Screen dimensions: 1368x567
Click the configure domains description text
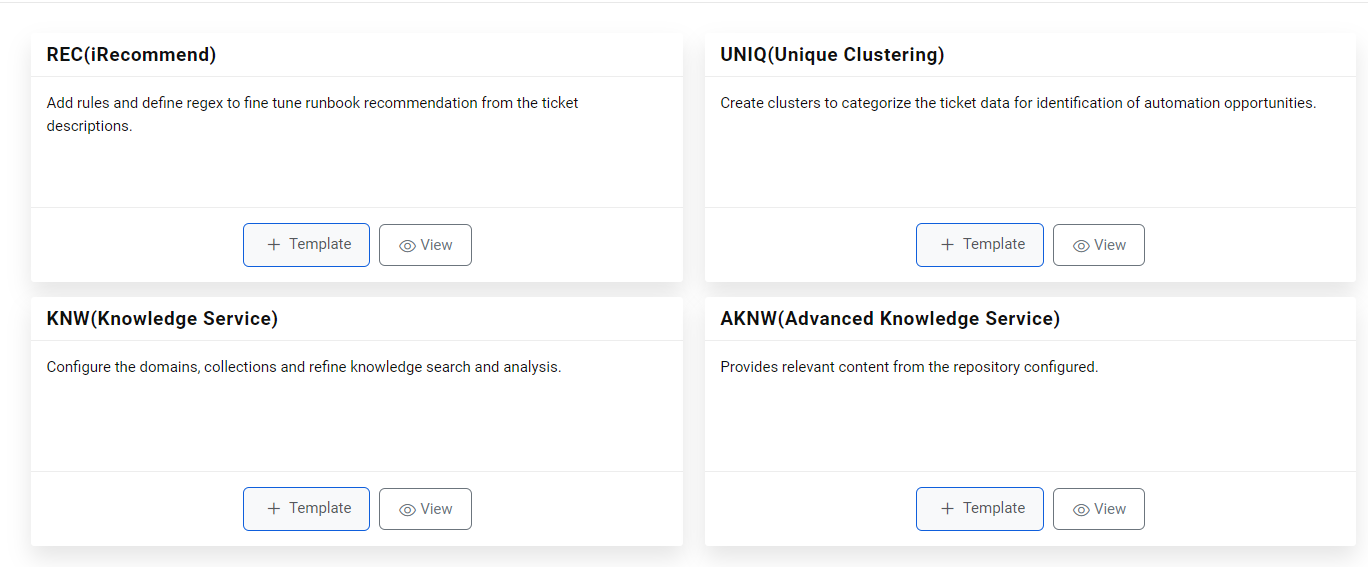(x=304, y=367)
